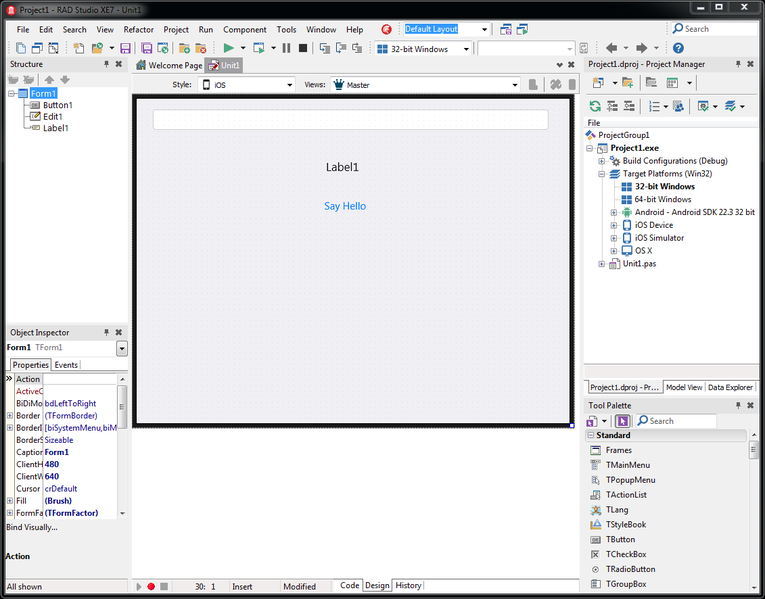
Task: Switch to the Events tab in Object Inspector
Action: (66, 365)
